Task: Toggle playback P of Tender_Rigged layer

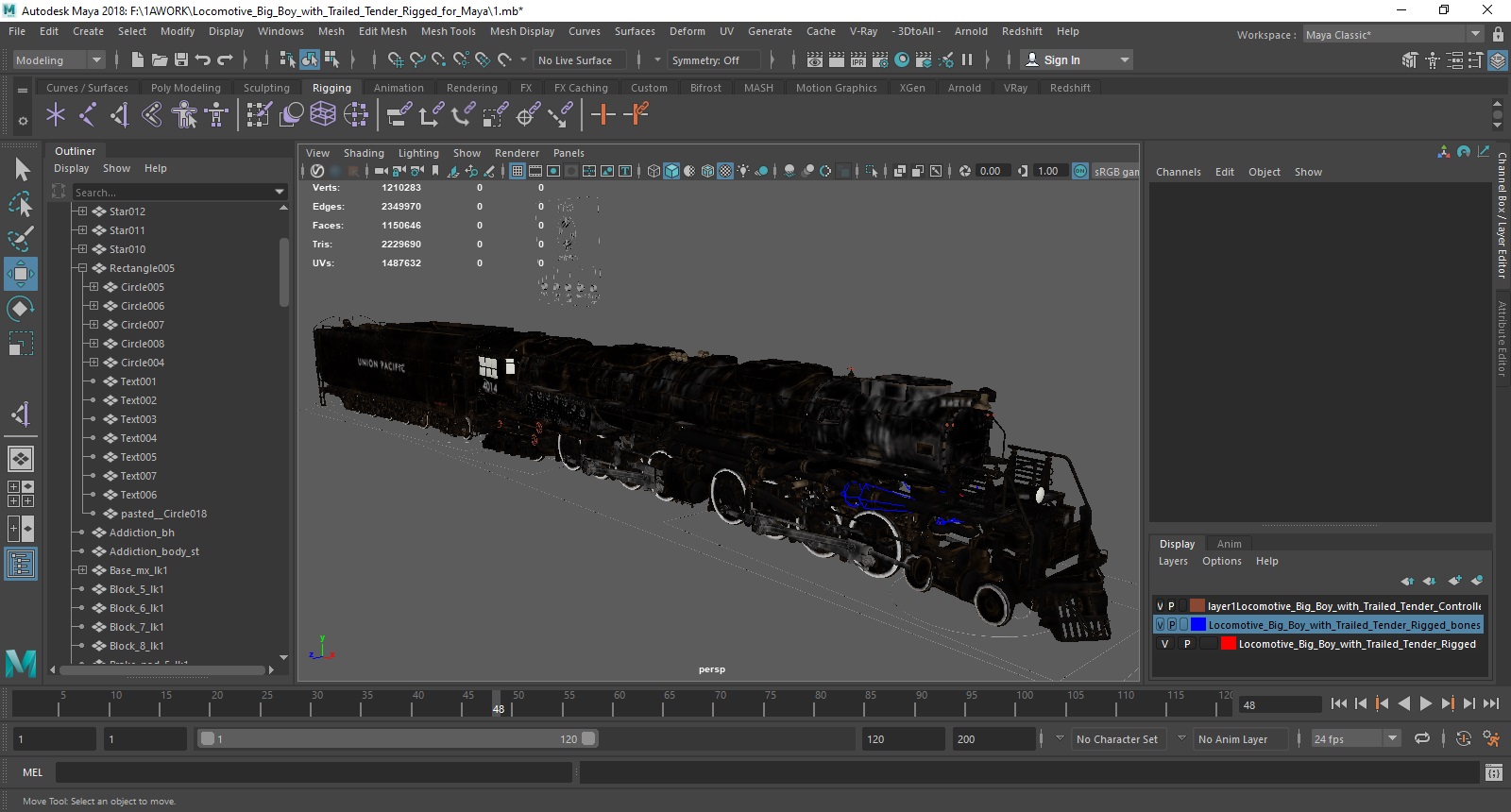Action: click(1187, 644)
